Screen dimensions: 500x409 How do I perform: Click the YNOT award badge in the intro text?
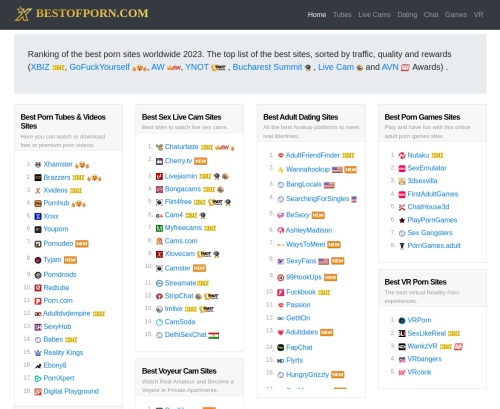[218, 68]
